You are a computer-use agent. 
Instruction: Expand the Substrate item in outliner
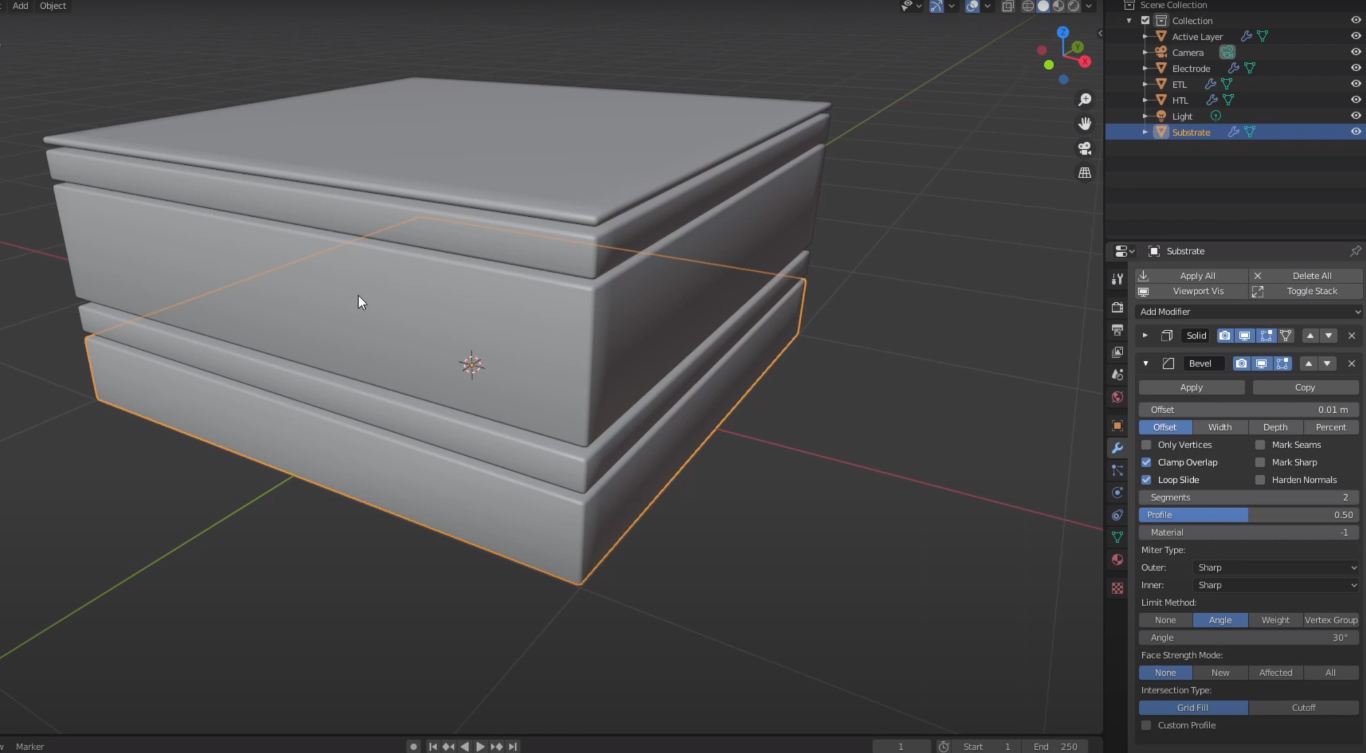[x=1145, y=132]
